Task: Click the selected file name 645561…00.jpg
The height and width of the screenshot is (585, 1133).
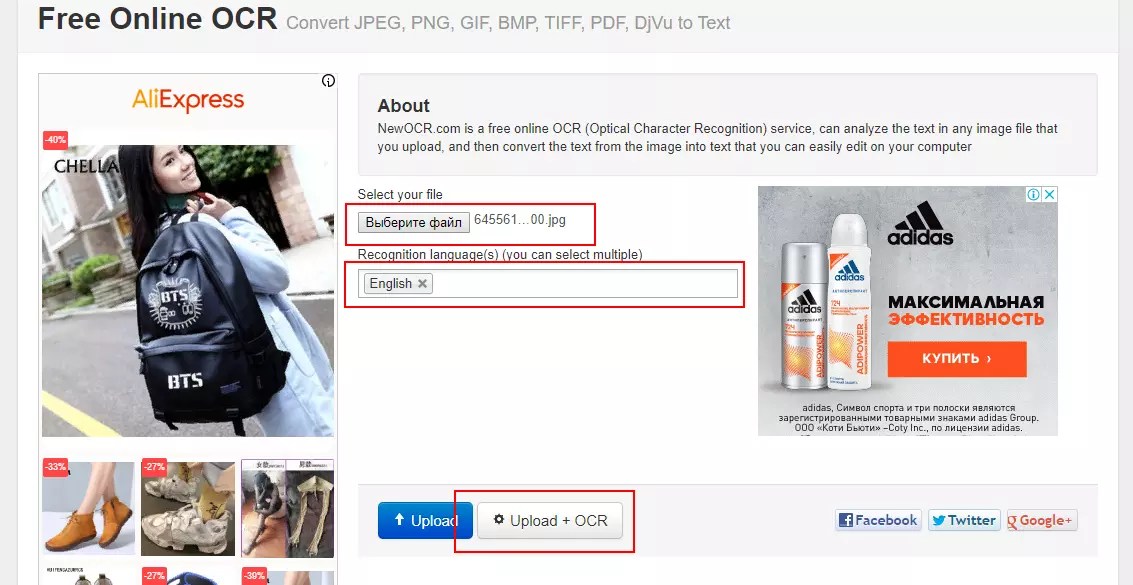Action: [520, 220]
